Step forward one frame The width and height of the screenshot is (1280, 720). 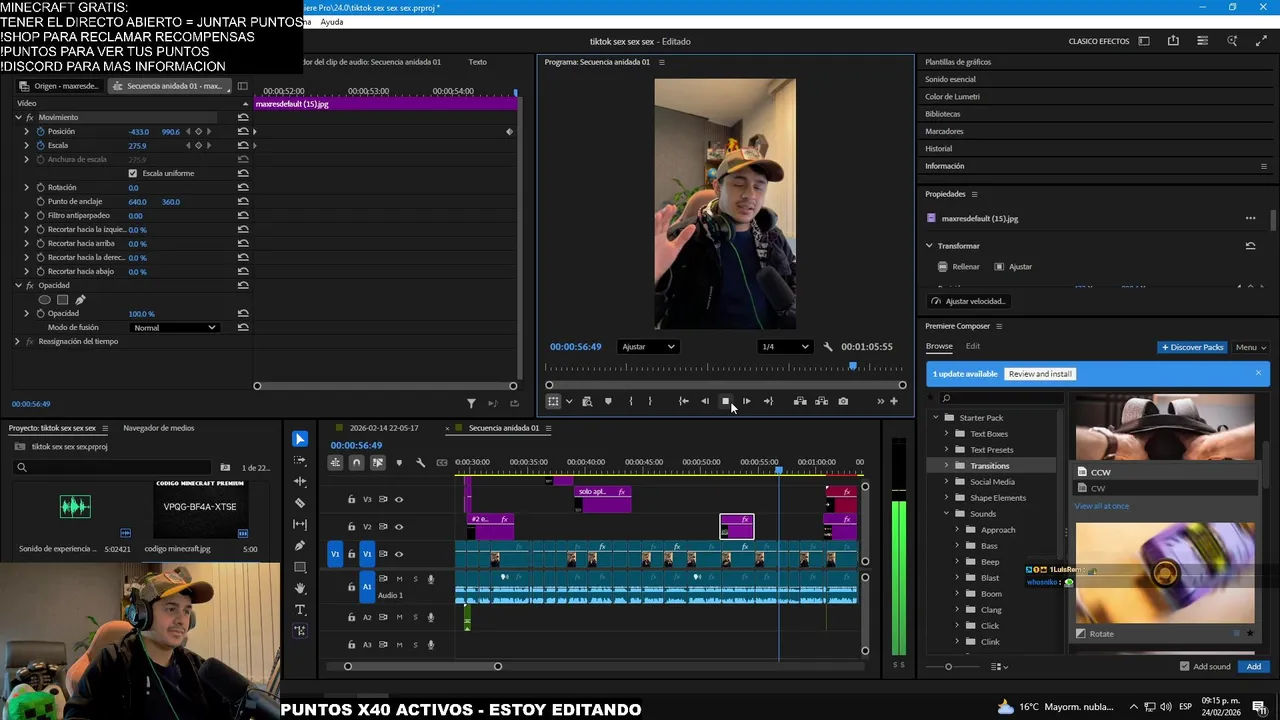(746, 401)
